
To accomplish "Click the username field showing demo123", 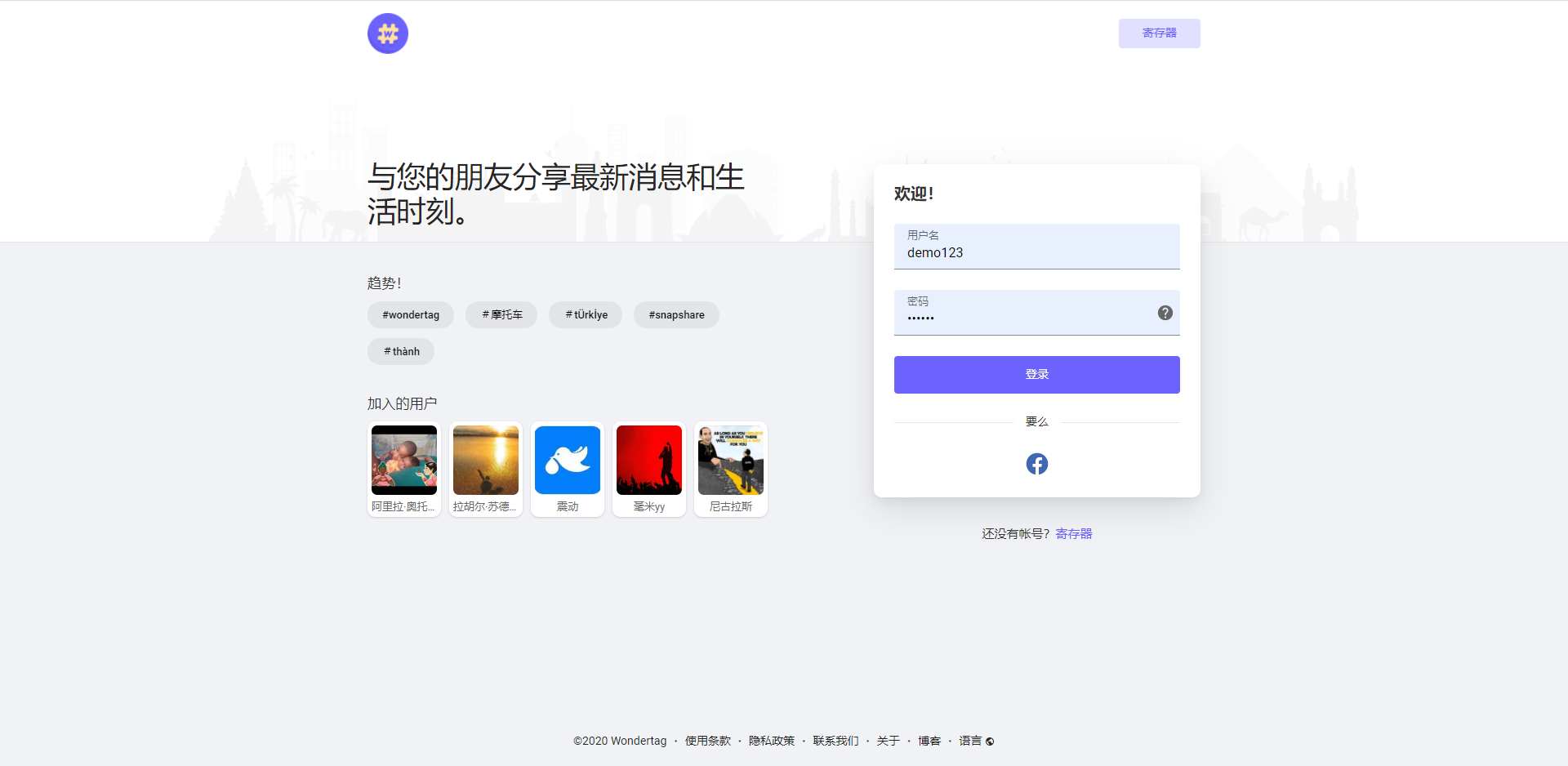I will pyautogui.click(x=1036, y=252).
